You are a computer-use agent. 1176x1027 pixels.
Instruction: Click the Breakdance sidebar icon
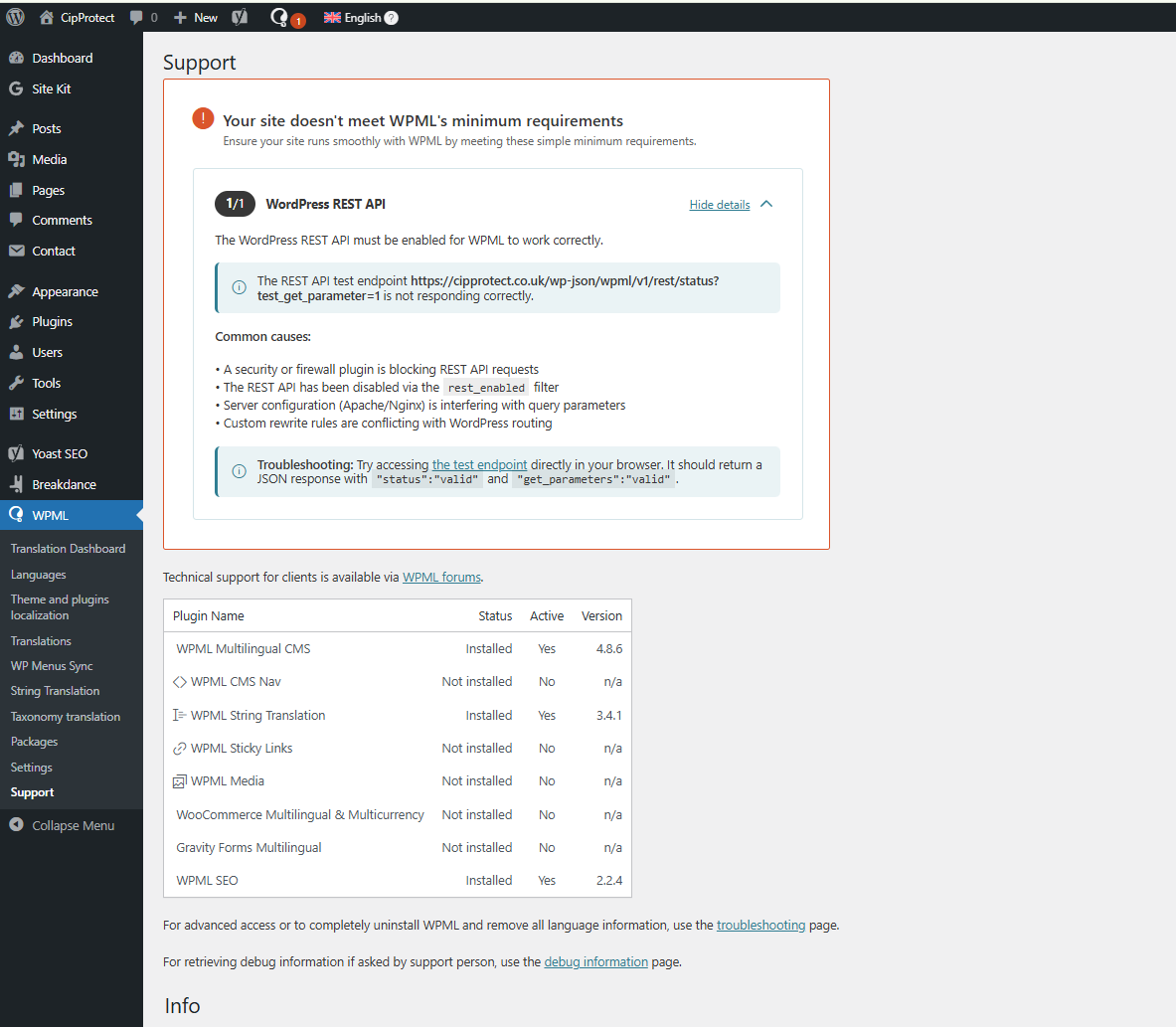(x=17, y=484)
